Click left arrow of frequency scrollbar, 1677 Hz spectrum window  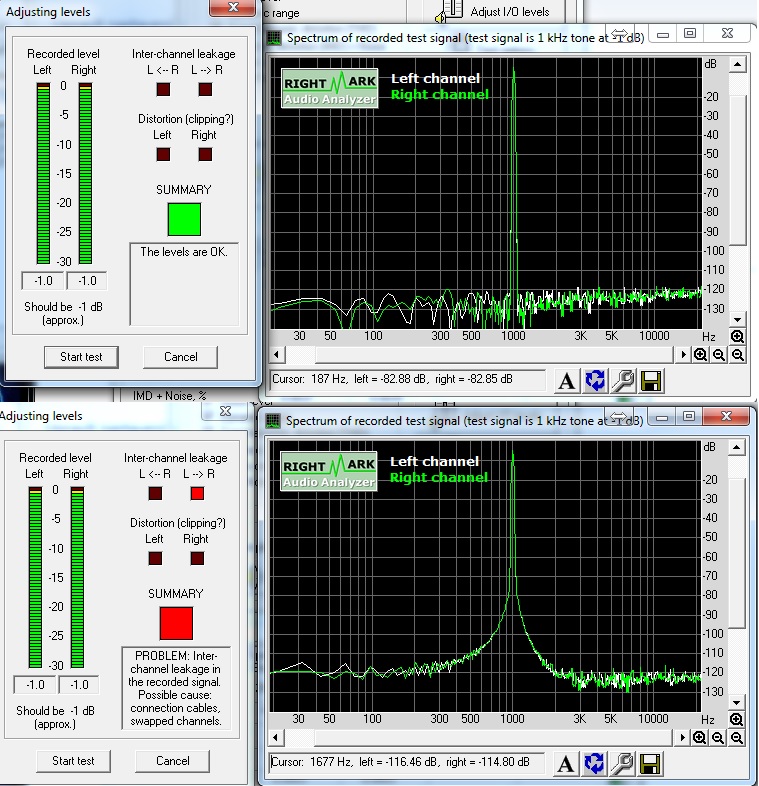(275, 738)
